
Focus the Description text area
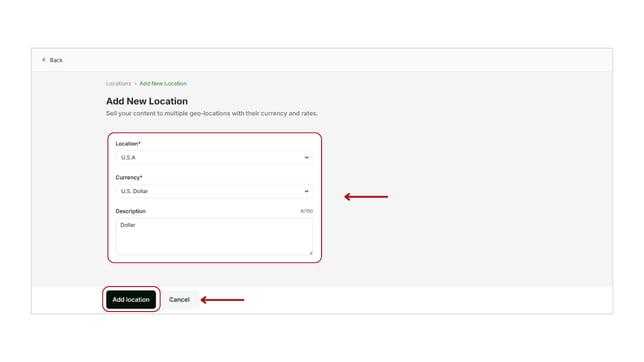[214, 236]
